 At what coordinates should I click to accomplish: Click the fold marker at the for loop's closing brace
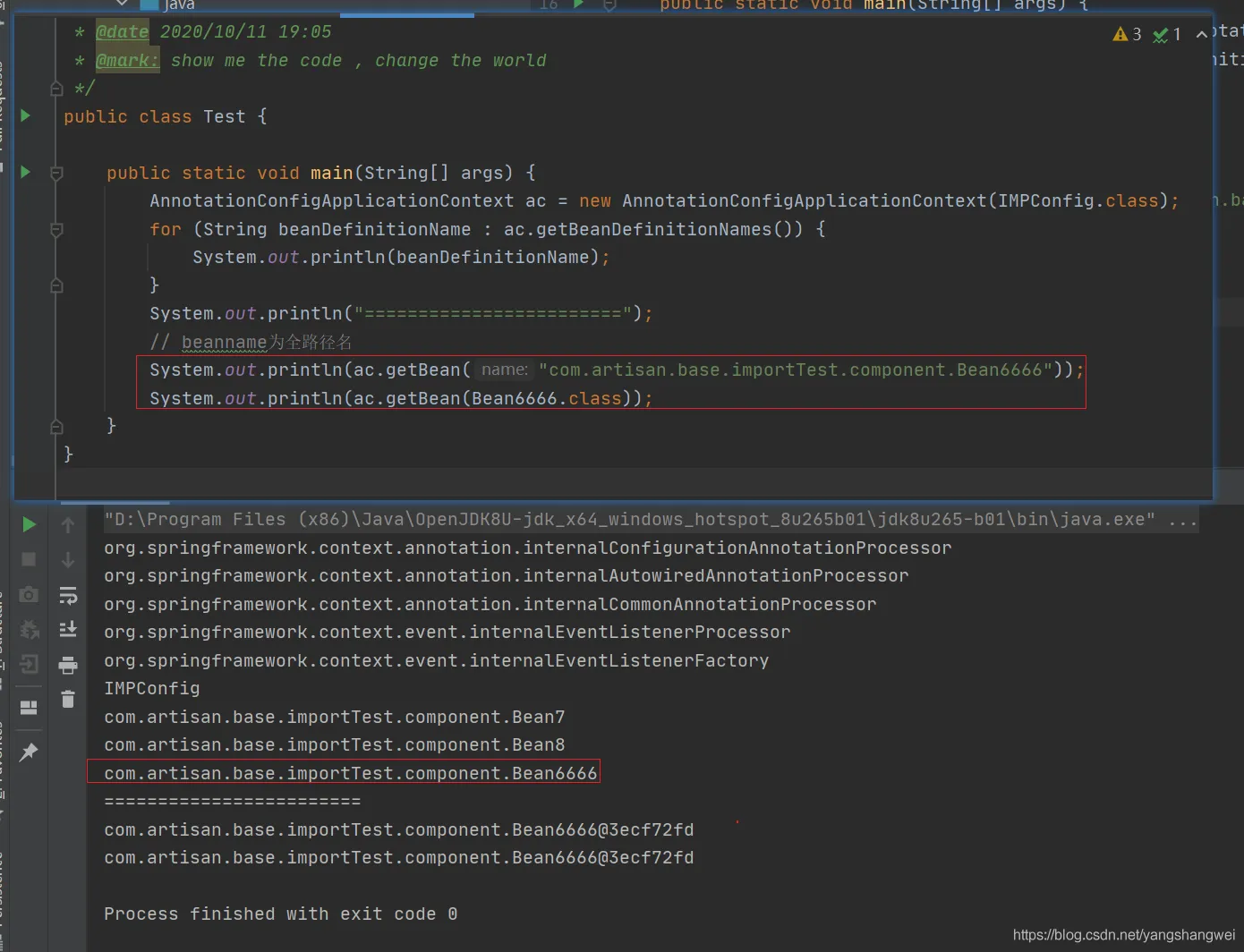(x=56, y=285)
